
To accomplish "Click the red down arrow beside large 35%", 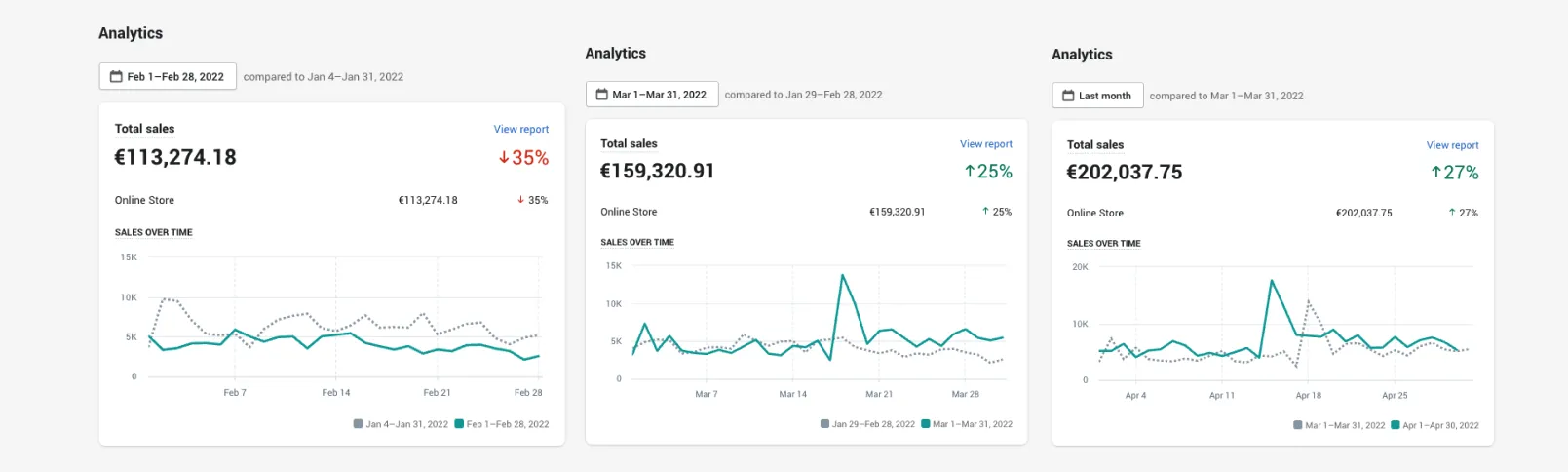I will 504,158.
